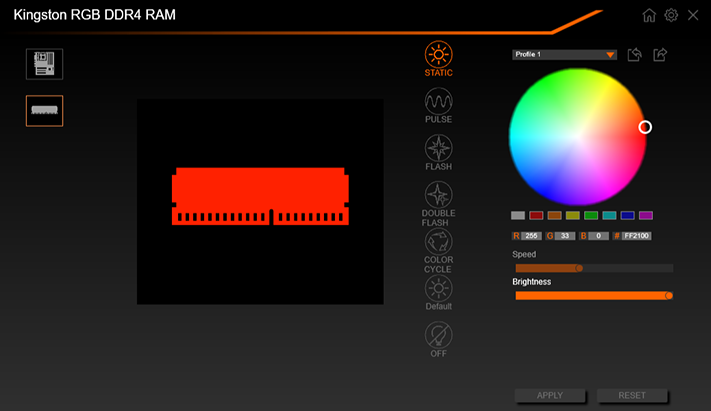Image resolution: width=711 pixels, height=411 pixels.
Task: Click the Reset button
Action: click(632, 396)
